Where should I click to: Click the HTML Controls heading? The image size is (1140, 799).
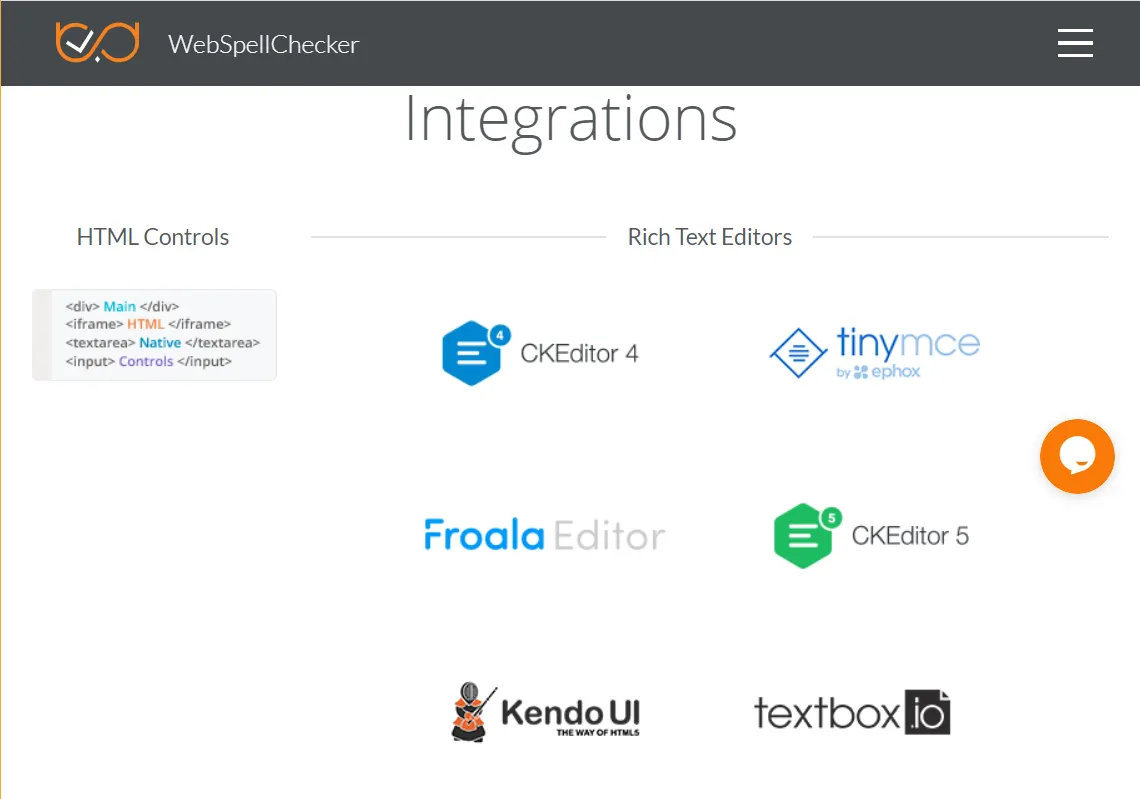(153, 237)
